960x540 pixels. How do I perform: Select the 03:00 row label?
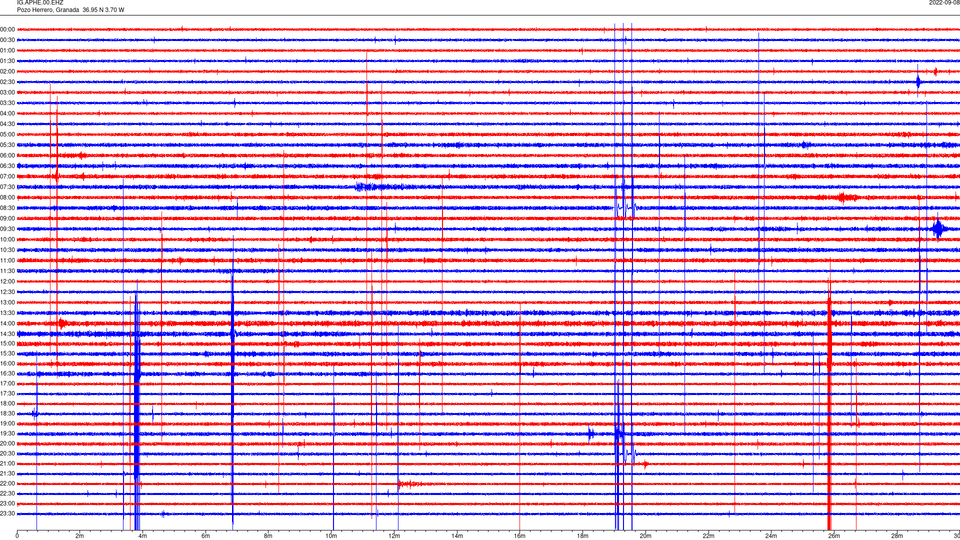[x=7, y=92]
